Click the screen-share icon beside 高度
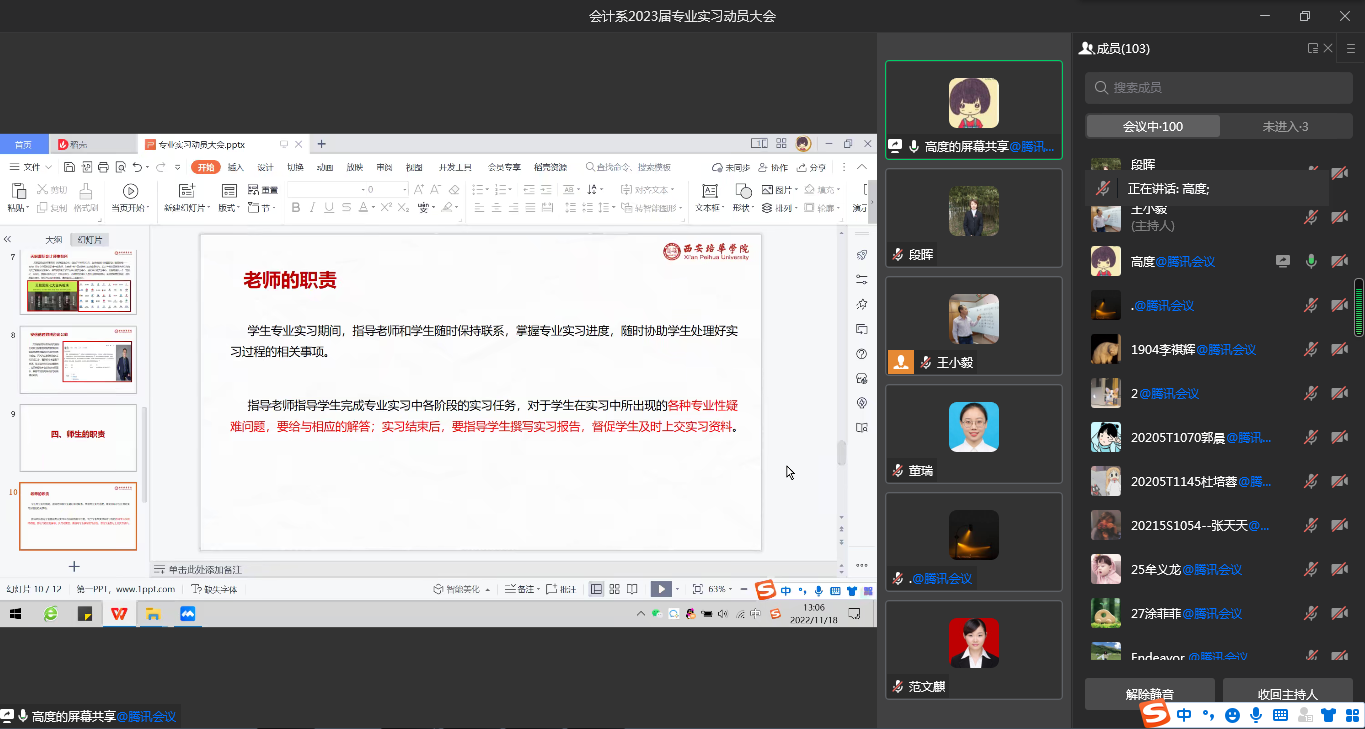The image size is (1365, 729). (x=1283, y=262)
